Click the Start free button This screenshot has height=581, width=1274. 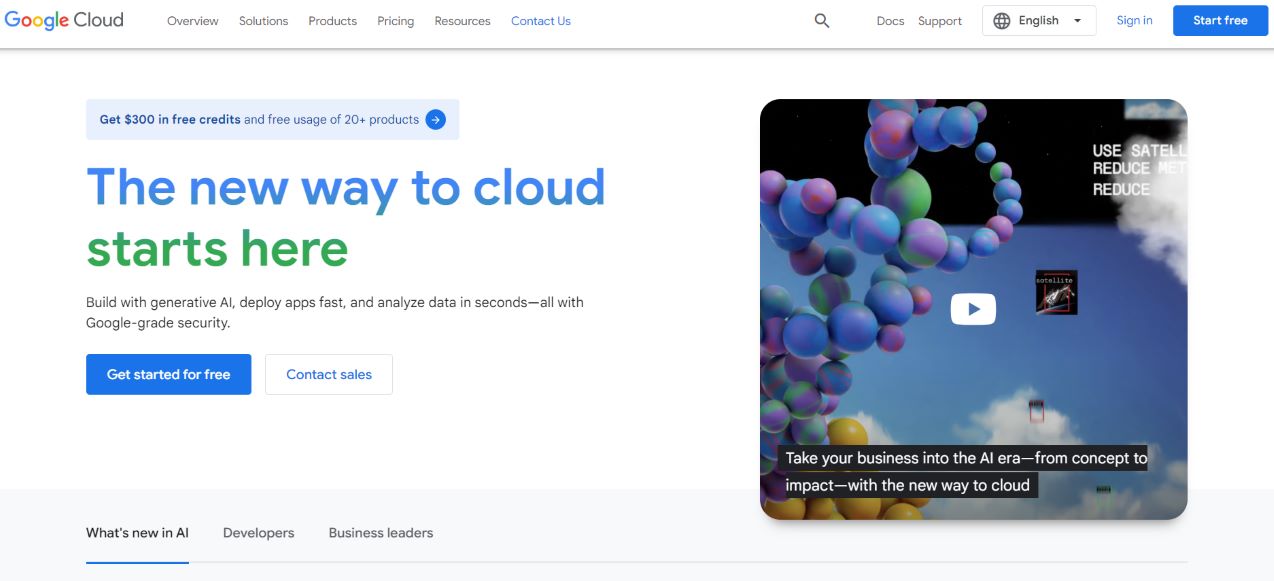pyautogui.click(x=1220, y=20)
